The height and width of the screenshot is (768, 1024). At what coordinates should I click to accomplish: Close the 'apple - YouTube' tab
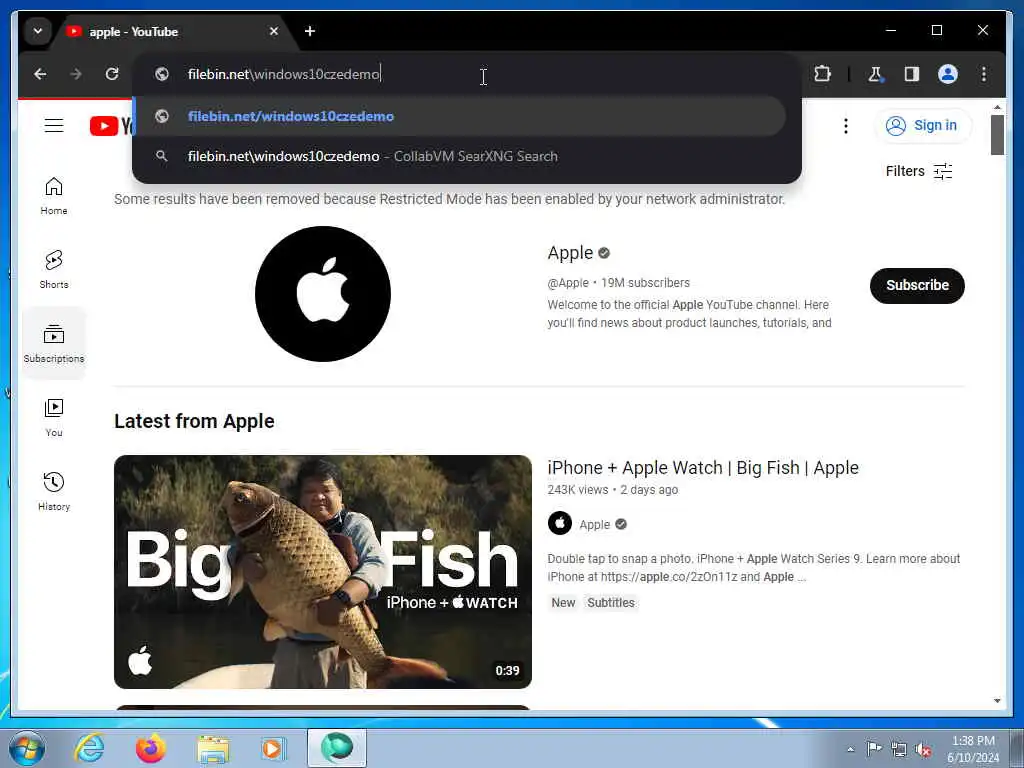click(274, 31)
